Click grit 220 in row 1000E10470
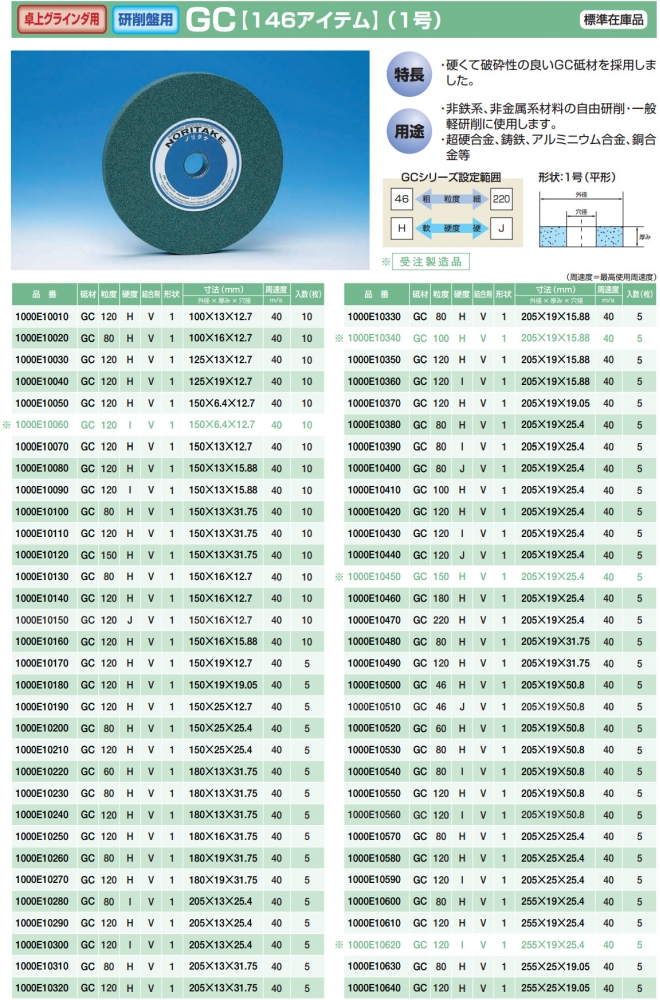 click(441, 620)
